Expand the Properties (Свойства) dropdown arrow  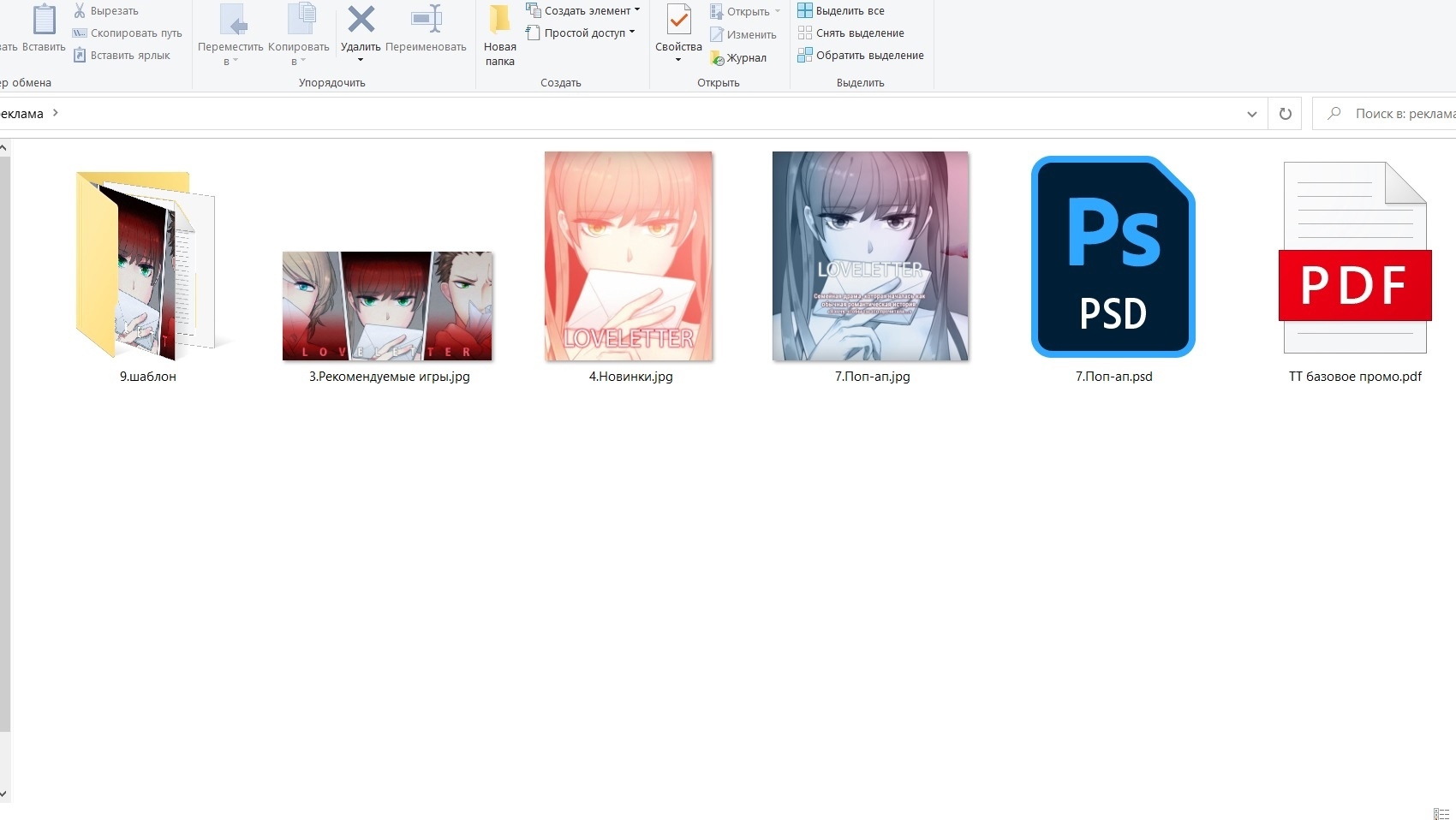pyautogui.click(x=678, y=60)
